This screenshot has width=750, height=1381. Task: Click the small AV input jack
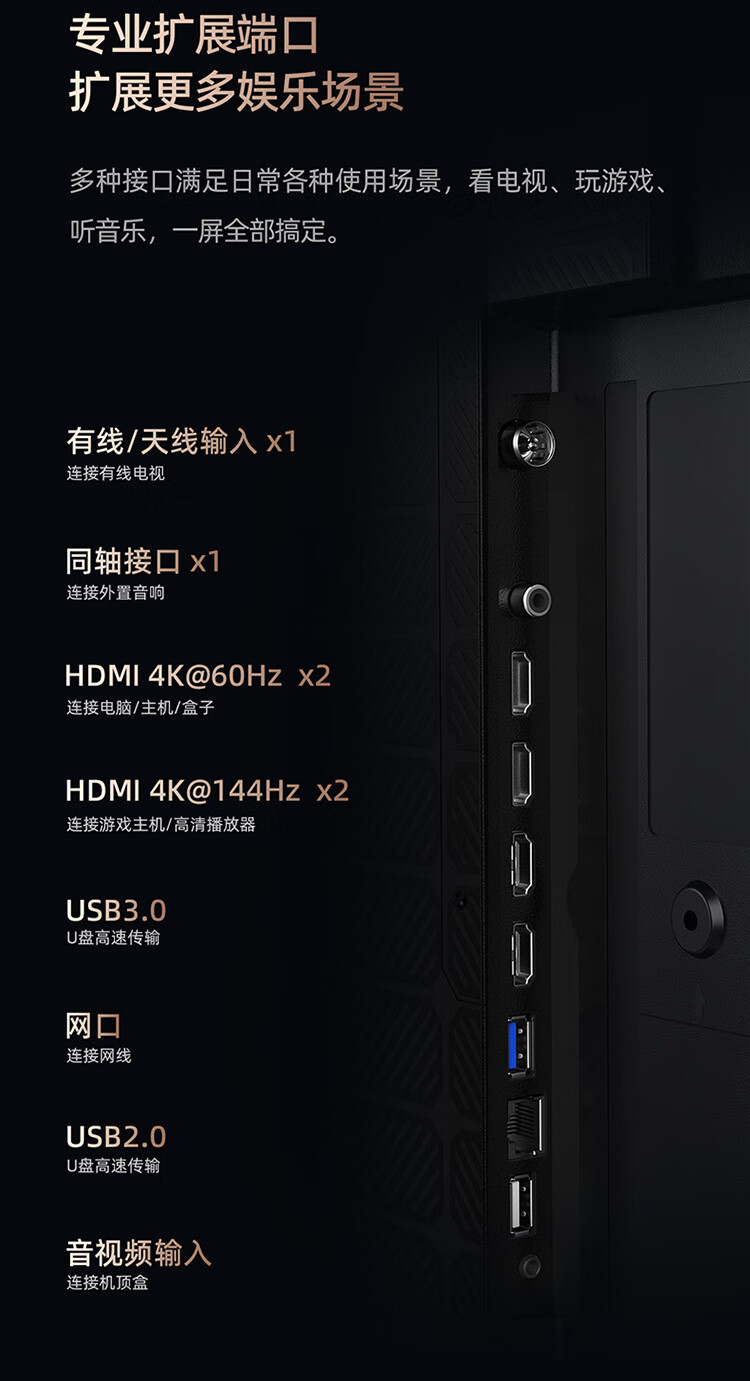click(x=531, y=1266)
